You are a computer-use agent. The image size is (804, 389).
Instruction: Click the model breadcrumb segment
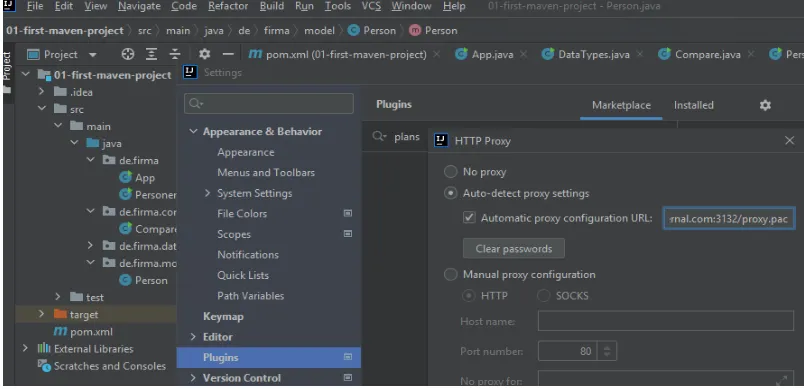coord(319,30)
